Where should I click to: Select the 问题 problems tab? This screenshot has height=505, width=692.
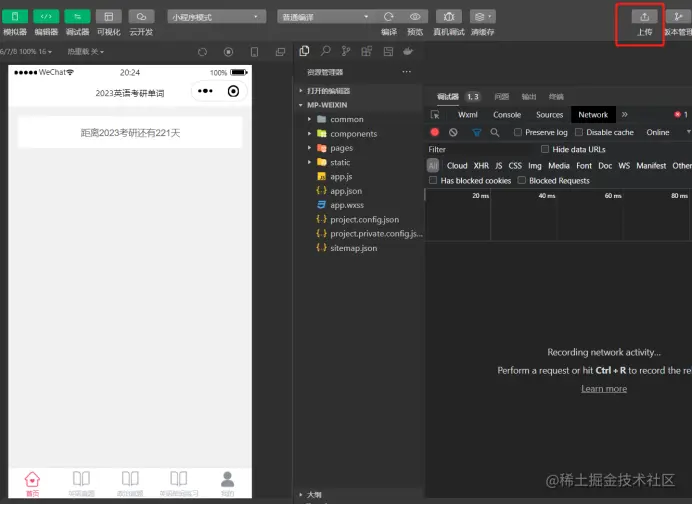point(501,97)
